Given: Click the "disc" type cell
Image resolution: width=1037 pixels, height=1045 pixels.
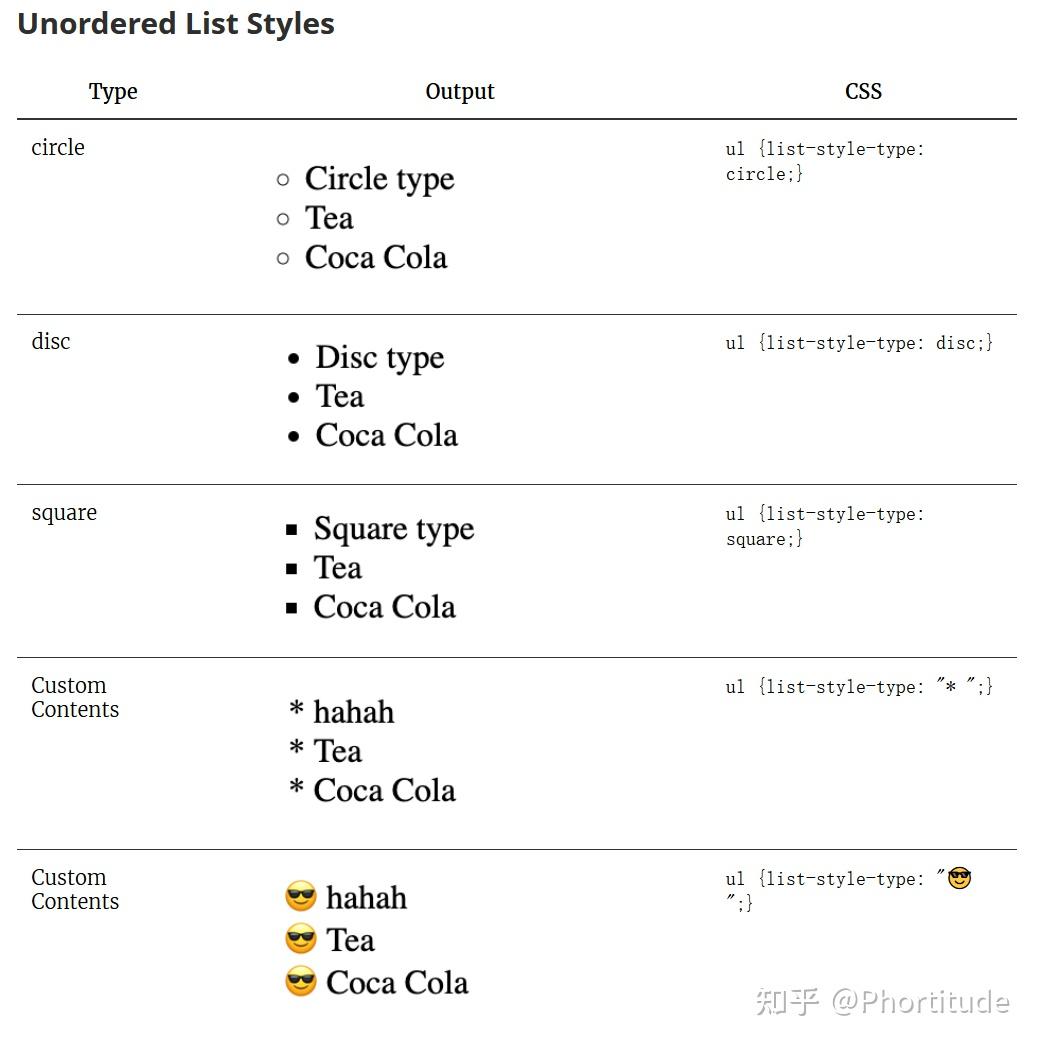Looking at the screenshot, I should pos(51,342).
